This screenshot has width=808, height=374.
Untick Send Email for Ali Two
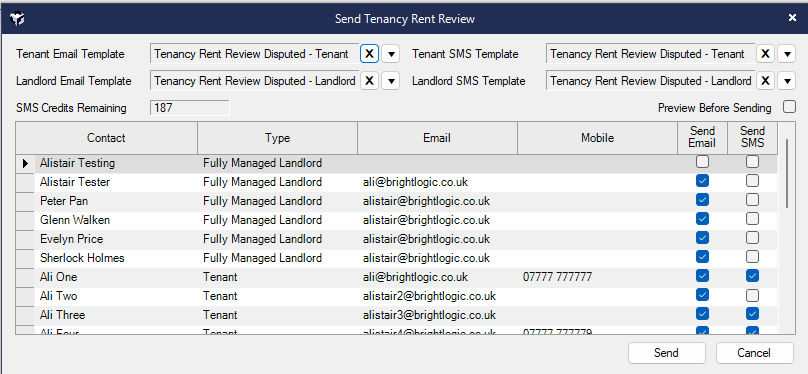point(702,295)
